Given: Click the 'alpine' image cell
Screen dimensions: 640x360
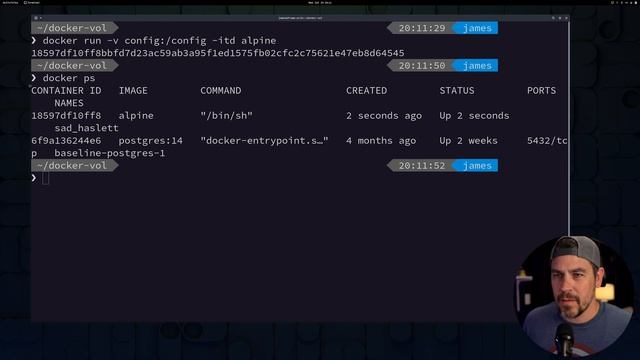Looking at the screenshot, I should click(136, 116).
